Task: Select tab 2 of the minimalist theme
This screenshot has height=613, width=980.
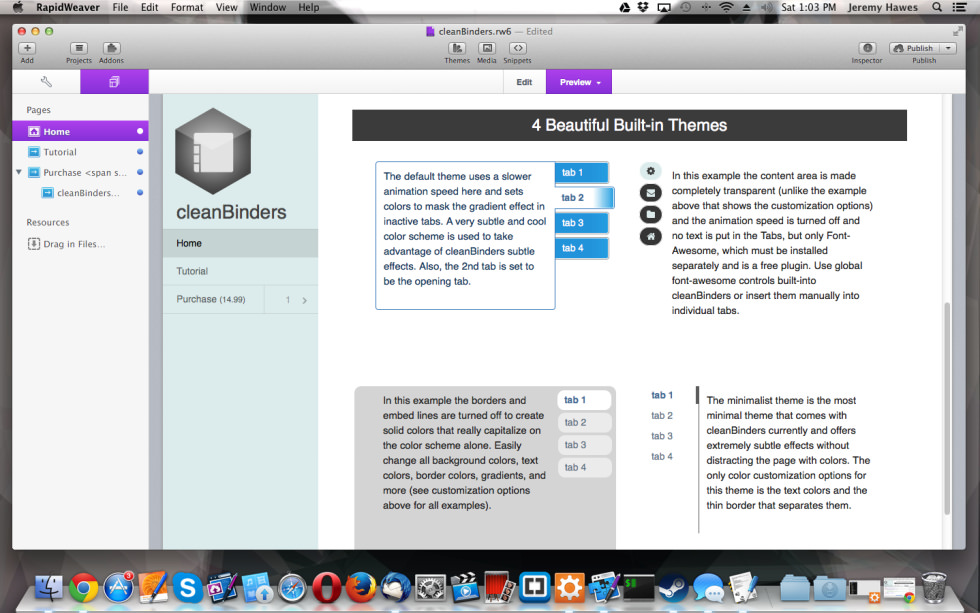Action: (662, 416)
